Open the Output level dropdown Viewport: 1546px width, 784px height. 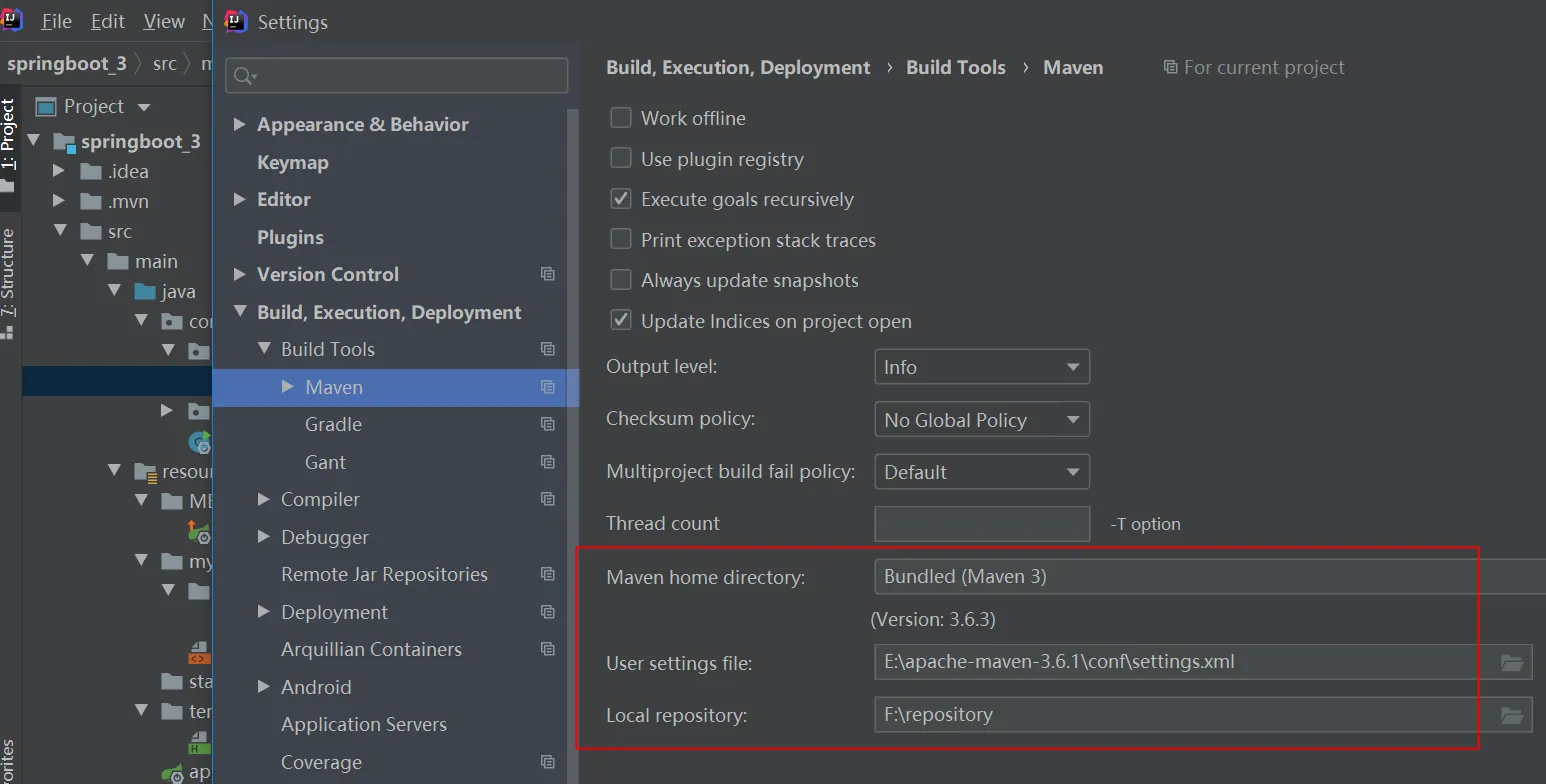click(981, 367)
